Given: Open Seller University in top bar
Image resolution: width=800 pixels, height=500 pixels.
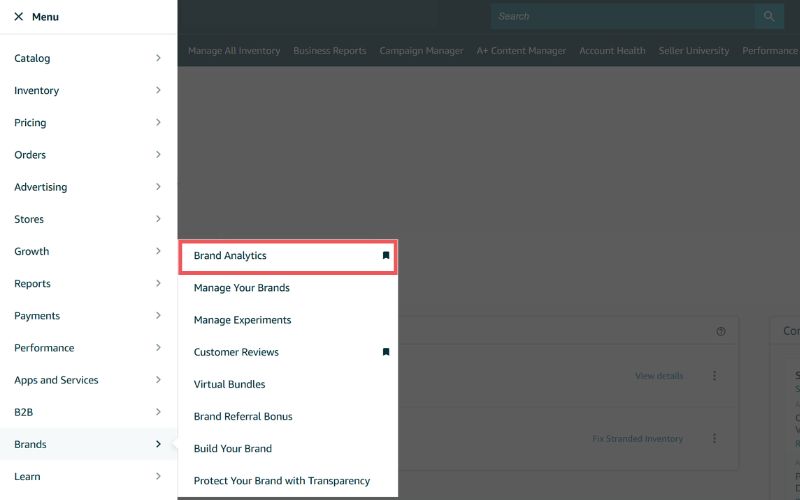Looking at the screenshot, I should (x=694, y=51).
